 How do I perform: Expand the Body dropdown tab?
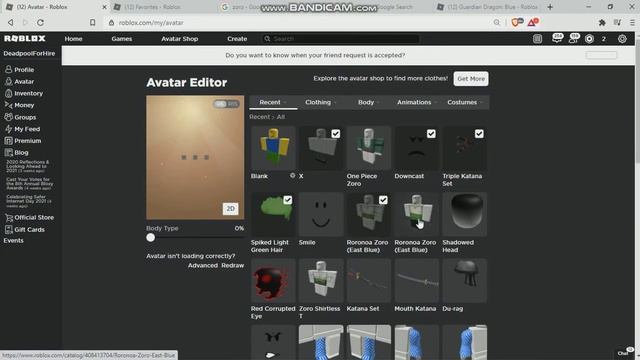click(369, 102)
